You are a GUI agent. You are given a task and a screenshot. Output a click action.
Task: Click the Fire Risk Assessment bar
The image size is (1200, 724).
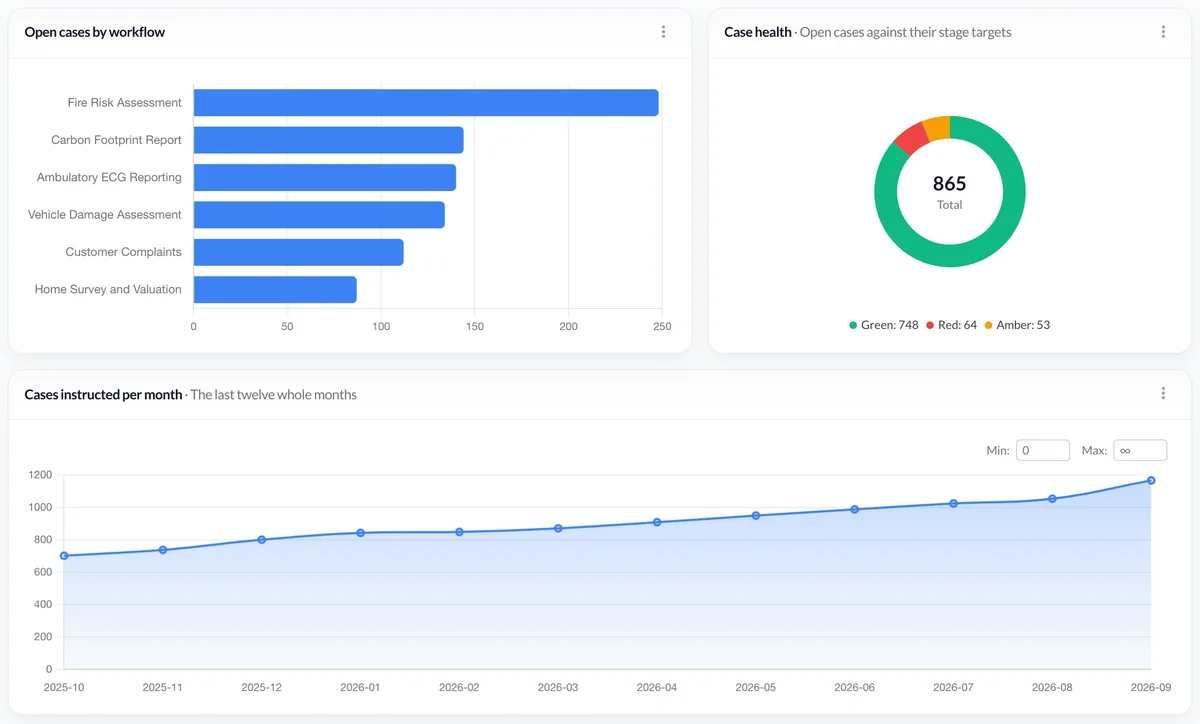pos(426,103)
